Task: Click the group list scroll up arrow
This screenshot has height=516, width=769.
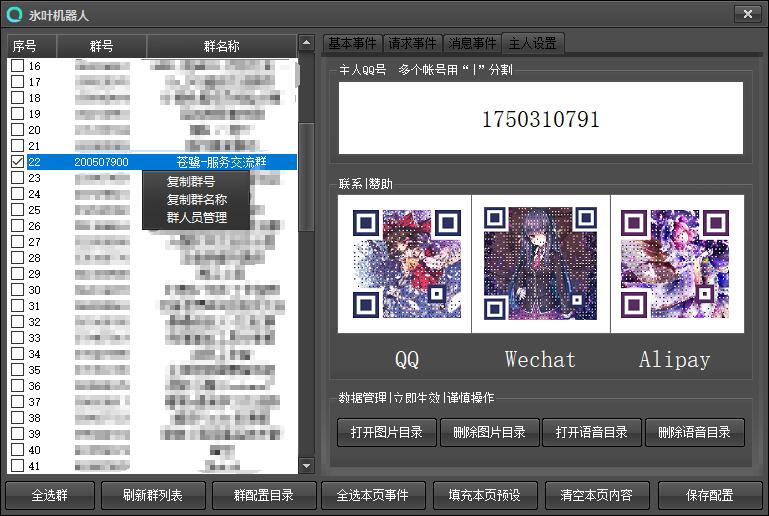Action: tap(307, 43)
